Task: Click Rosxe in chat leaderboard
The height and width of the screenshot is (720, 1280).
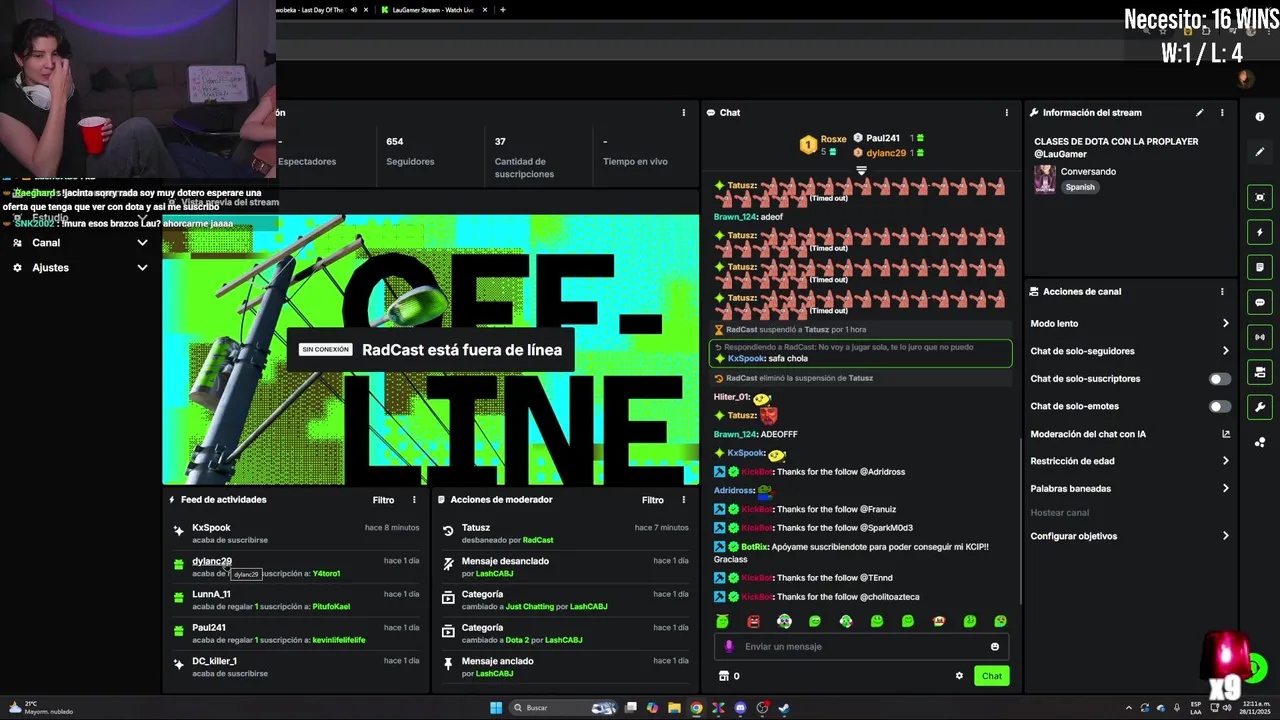Action: [833, 139]
